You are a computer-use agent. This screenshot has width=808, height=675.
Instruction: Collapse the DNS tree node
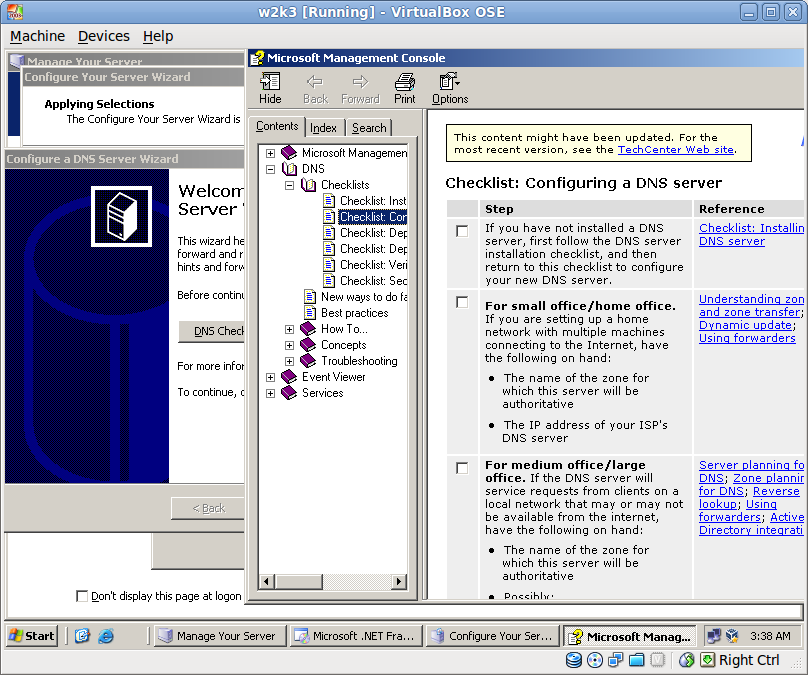coord(270,169)
